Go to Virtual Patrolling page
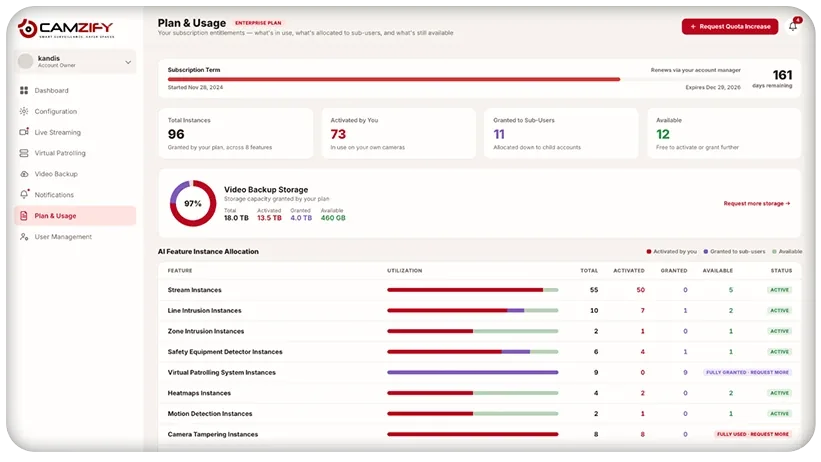This screenshot has height=462, width=821. (x=75, y=153)
